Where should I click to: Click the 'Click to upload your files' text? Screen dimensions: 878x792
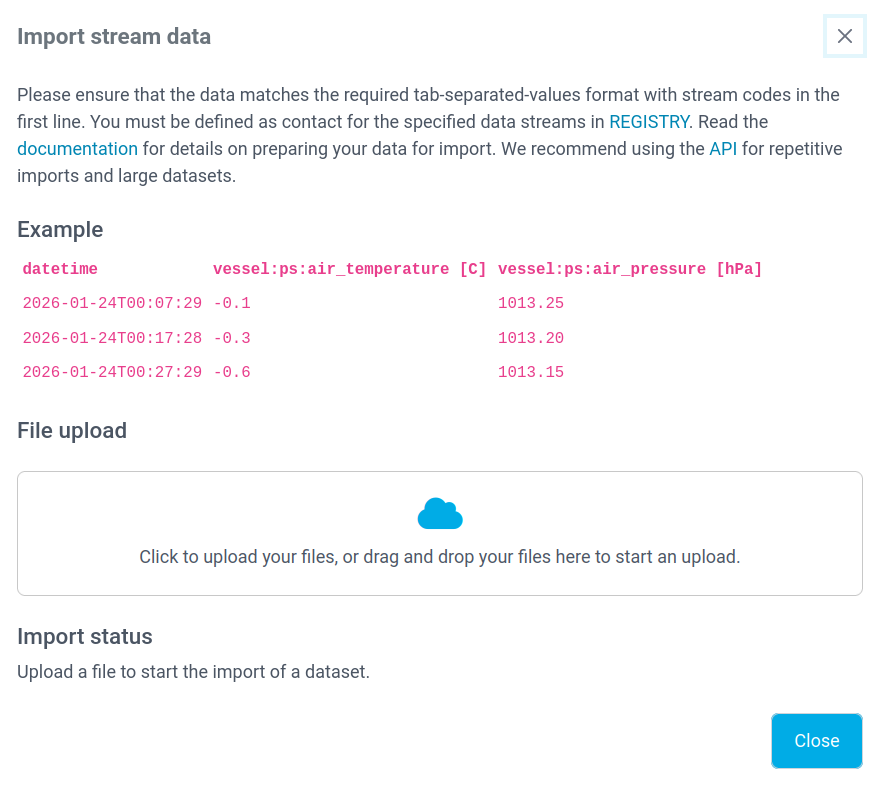click(x=439, y=557)
